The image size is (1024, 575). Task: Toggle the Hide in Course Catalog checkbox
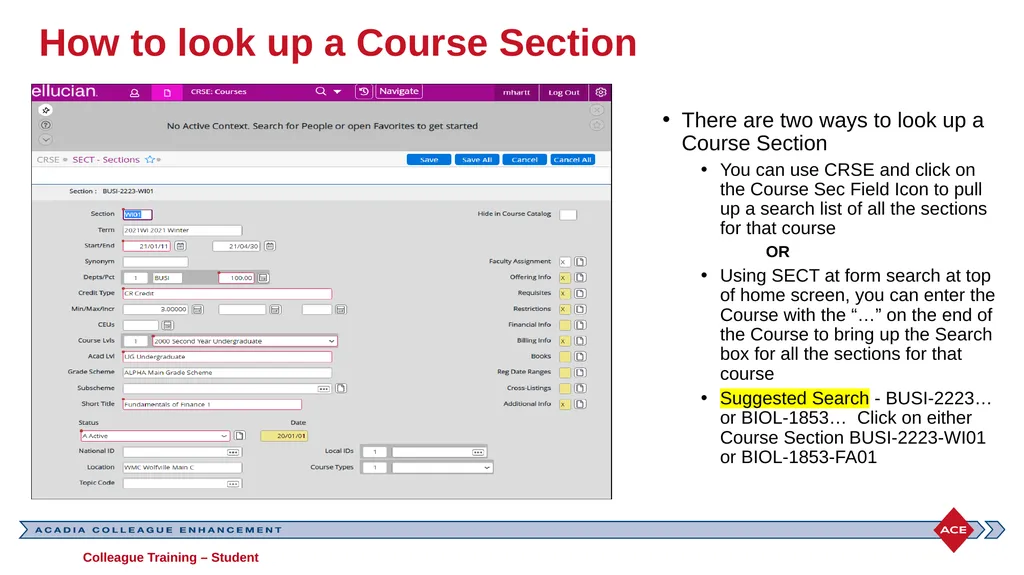pos(568,215)
